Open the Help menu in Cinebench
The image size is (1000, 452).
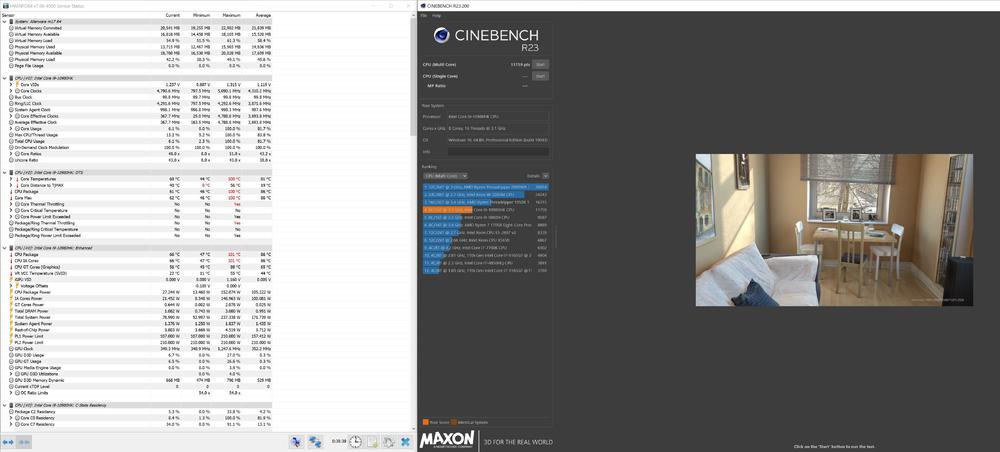click(436, 16)
